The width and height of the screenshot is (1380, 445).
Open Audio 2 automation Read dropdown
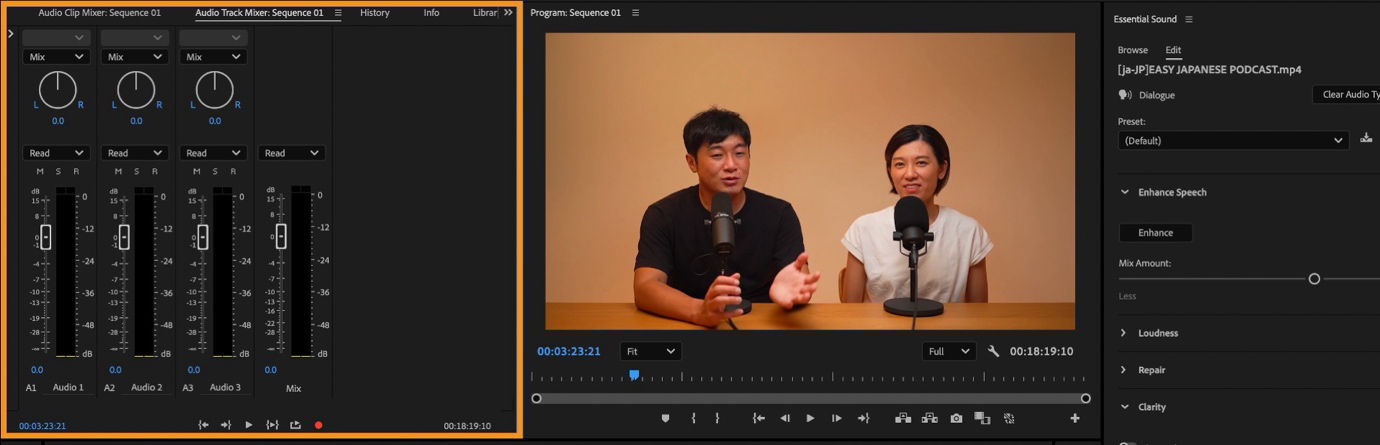click(x=135, y=153)
